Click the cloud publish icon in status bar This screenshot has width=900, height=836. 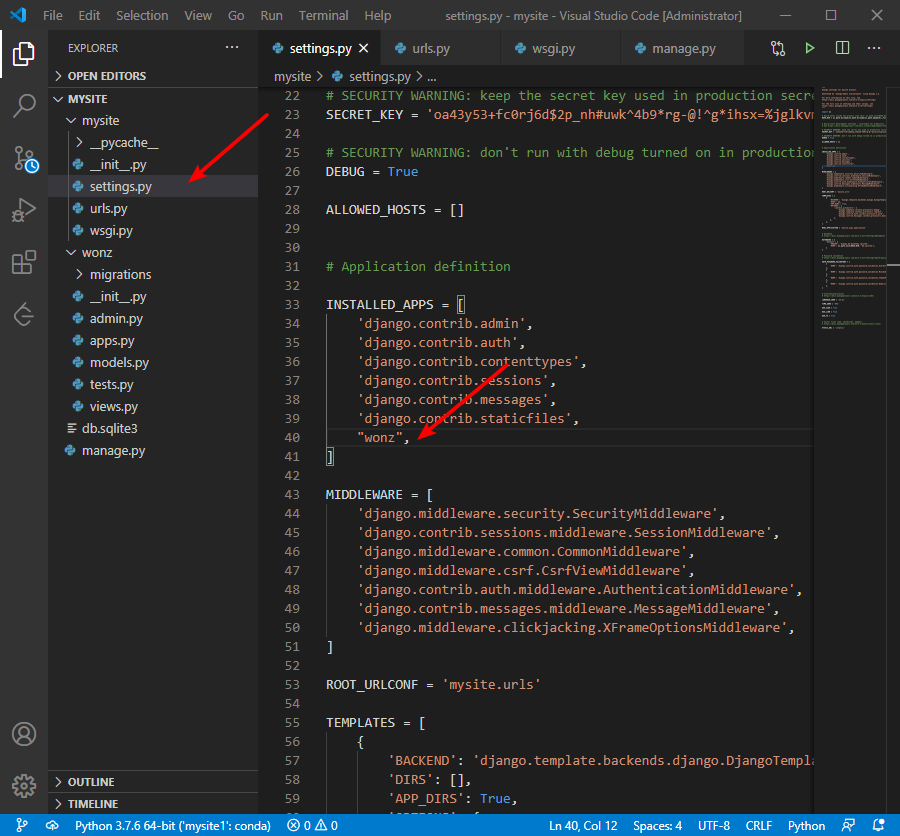(52, 826)
